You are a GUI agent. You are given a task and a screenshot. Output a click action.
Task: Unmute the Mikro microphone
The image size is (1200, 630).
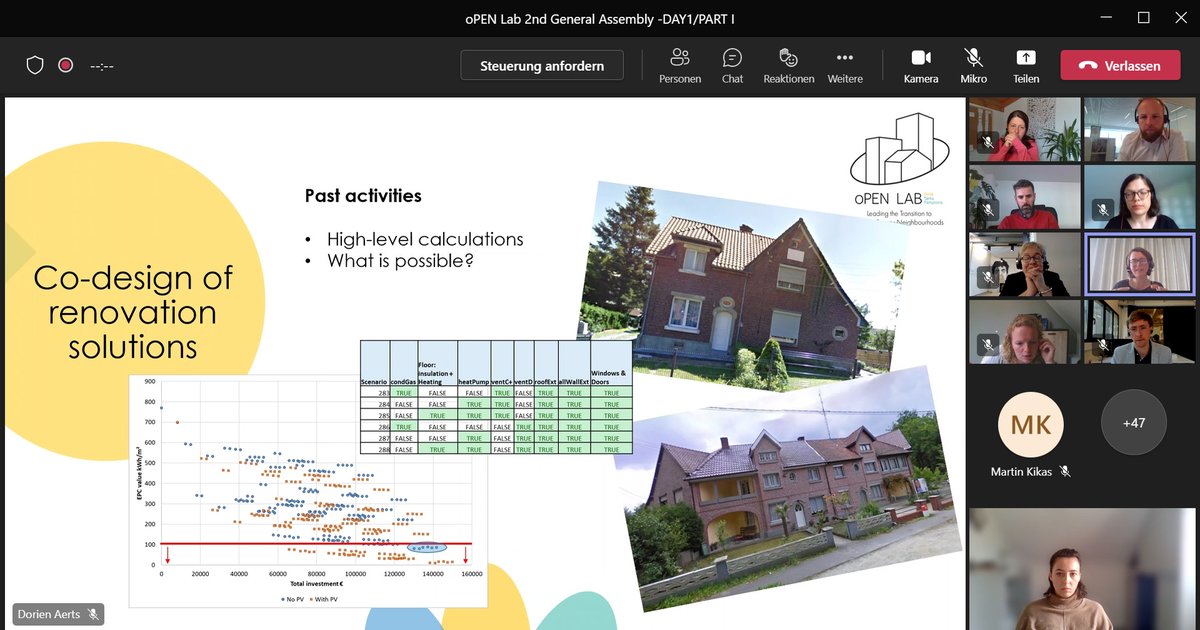point(973,66)
